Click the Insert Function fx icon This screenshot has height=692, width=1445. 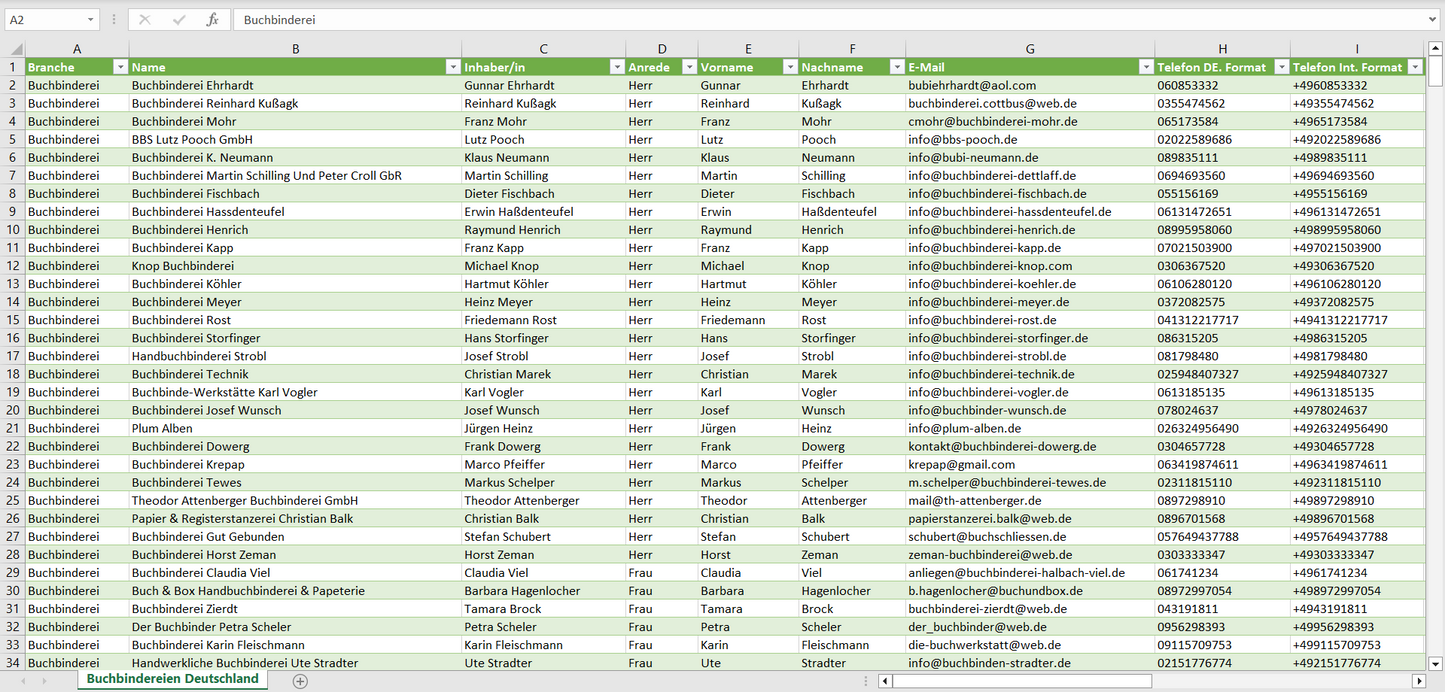click(212, 20)
